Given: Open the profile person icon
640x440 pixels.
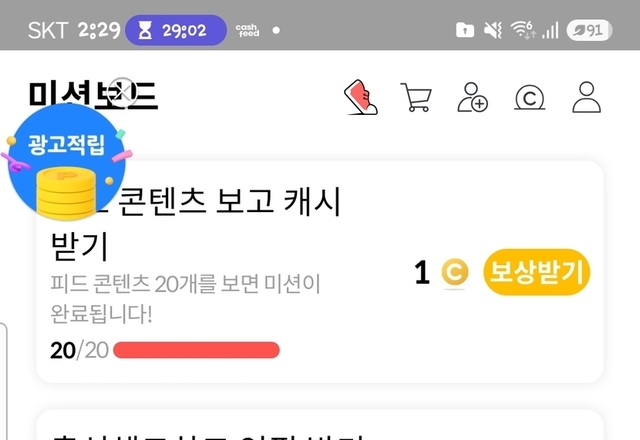Looking at the screenshot, I should click(587, 97).
